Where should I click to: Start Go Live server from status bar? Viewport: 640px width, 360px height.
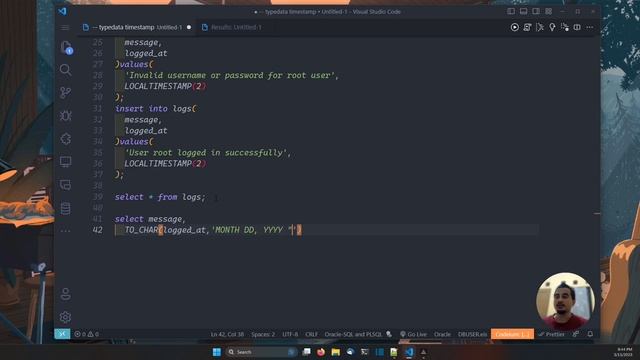(413, 334)
